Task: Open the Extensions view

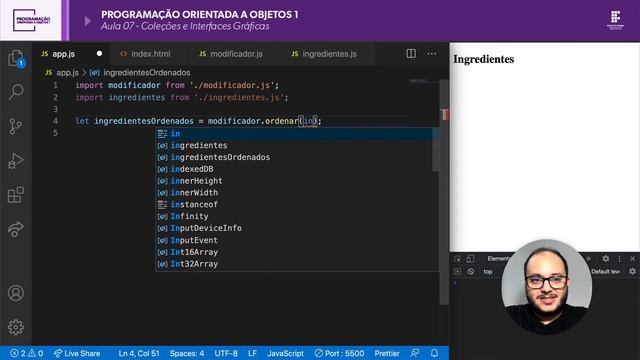Action: click(x=16, y=195)
